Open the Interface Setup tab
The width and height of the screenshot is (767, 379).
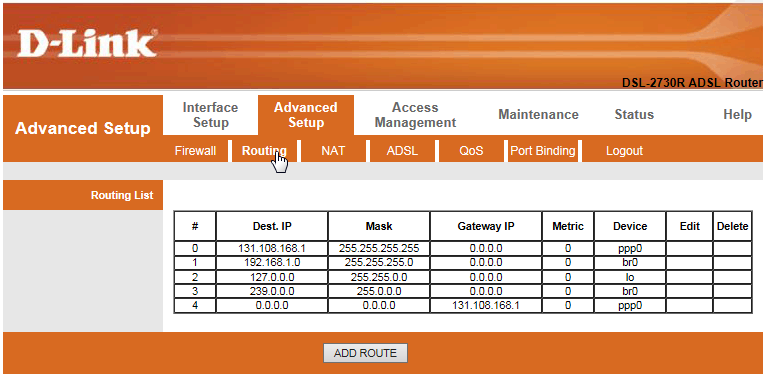(210, 115)
